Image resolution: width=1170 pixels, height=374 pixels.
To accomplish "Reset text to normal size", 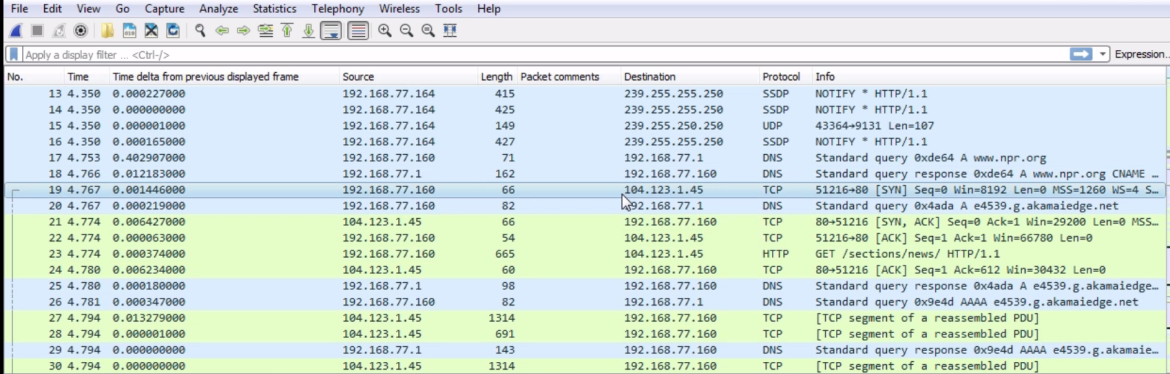I will click(428, 31).
